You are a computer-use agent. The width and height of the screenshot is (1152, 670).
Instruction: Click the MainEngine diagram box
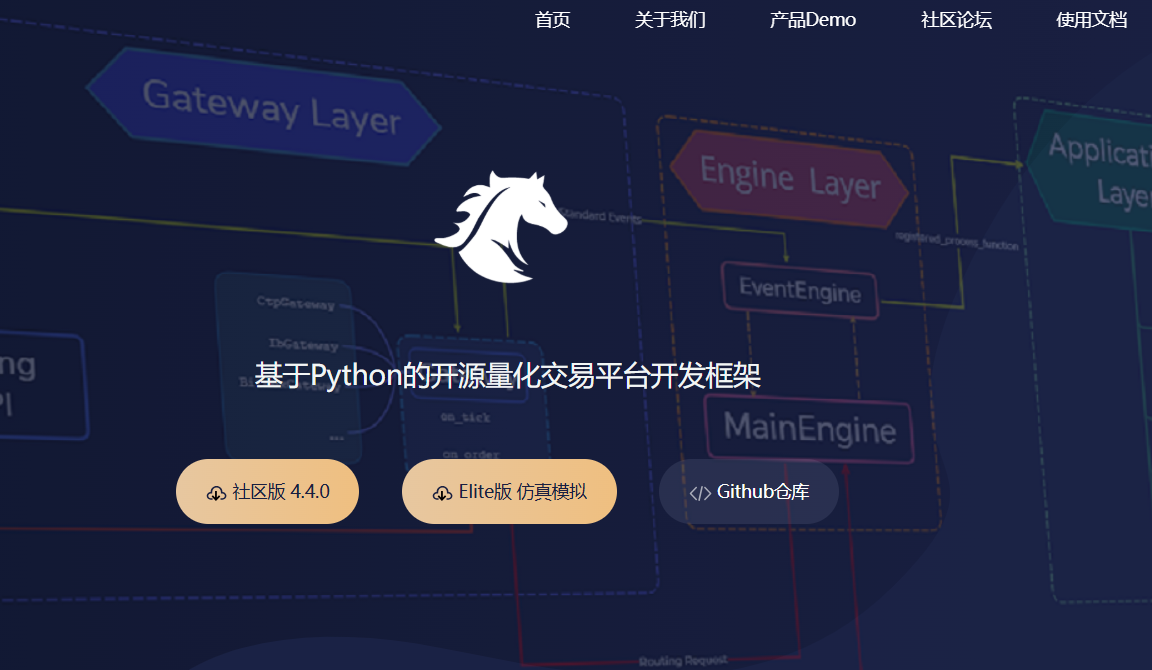[810, 428]
